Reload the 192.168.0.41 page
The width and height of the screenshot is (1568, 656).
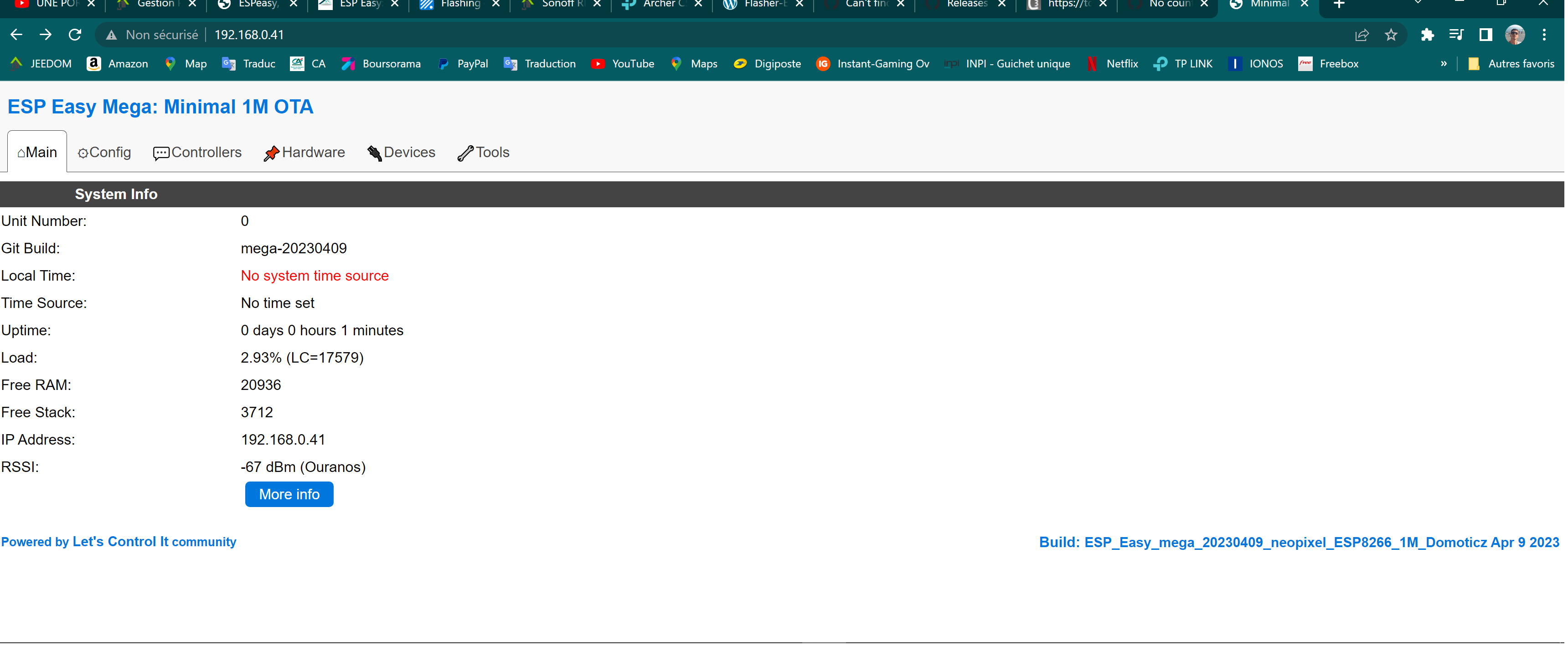(x=75, y=35)
